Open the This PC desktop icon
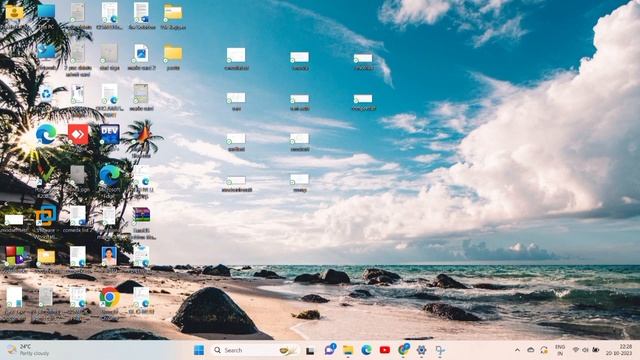 coord(46,11)
